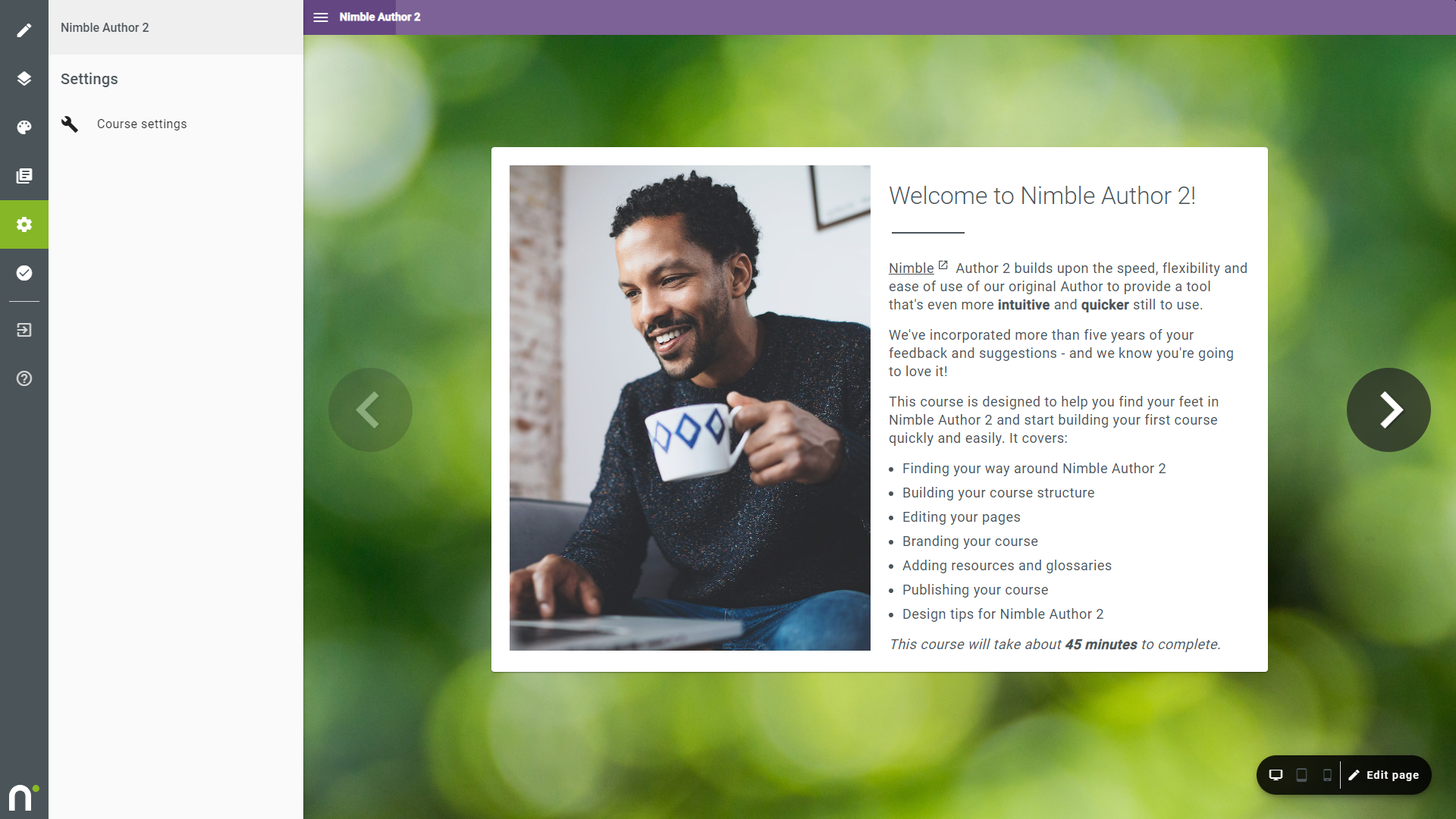Open the pencil edit section in sidebar

[x=24, y=30]
